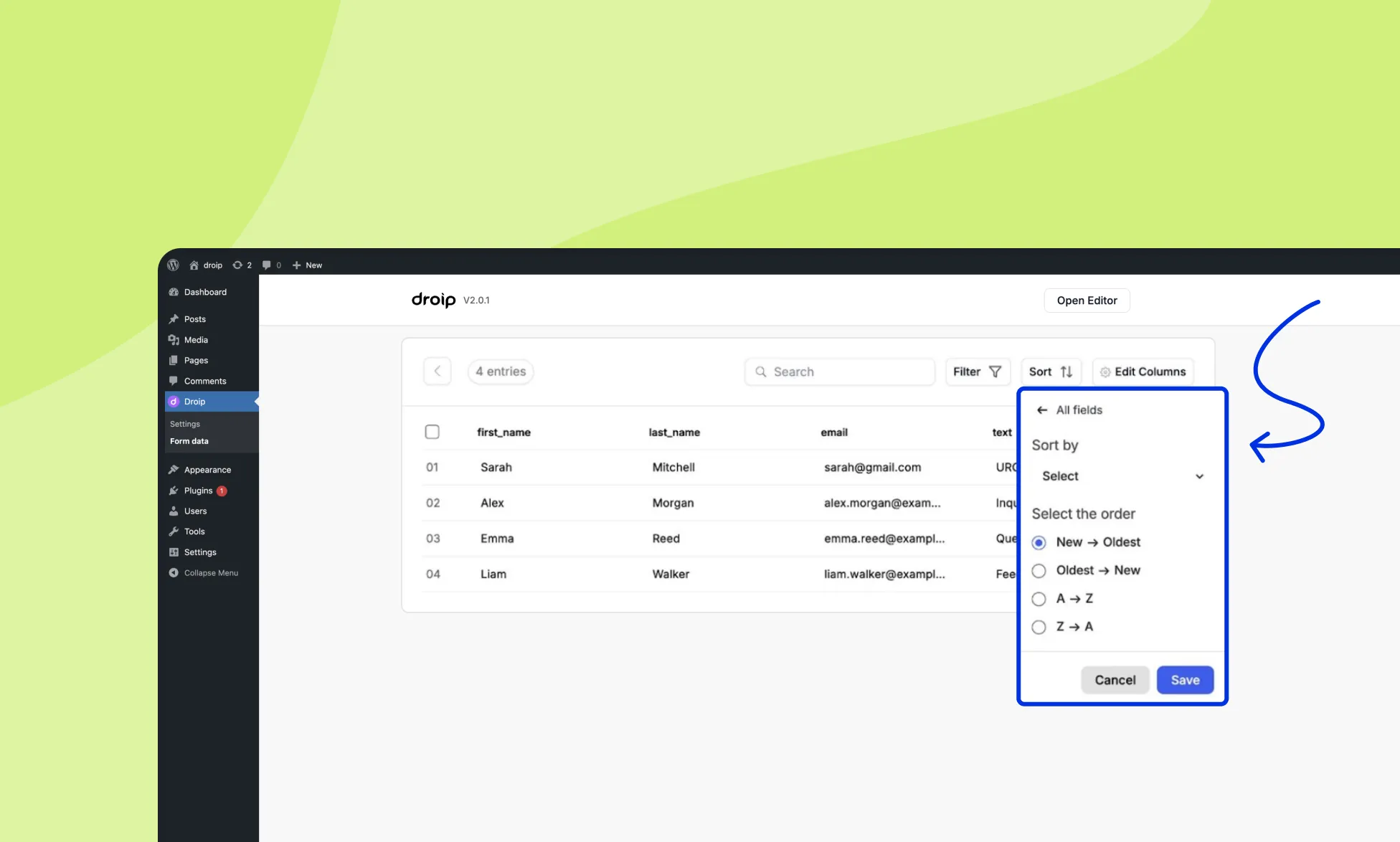Image resolution: width=1400 pixels, height=842 pixels.
Task: Click the Open Editor button
Action: coord(1087,301)
